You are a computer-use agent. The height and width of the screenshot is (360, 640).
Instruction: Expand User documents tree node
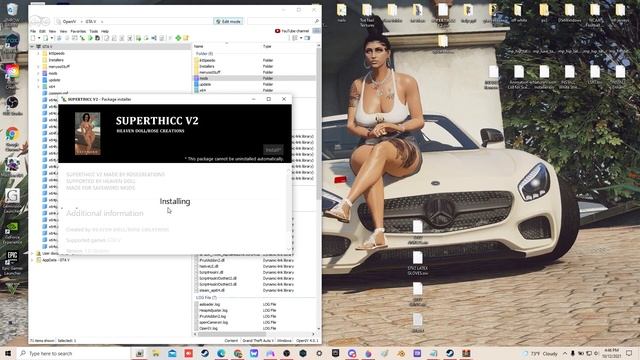click(33, 253)
